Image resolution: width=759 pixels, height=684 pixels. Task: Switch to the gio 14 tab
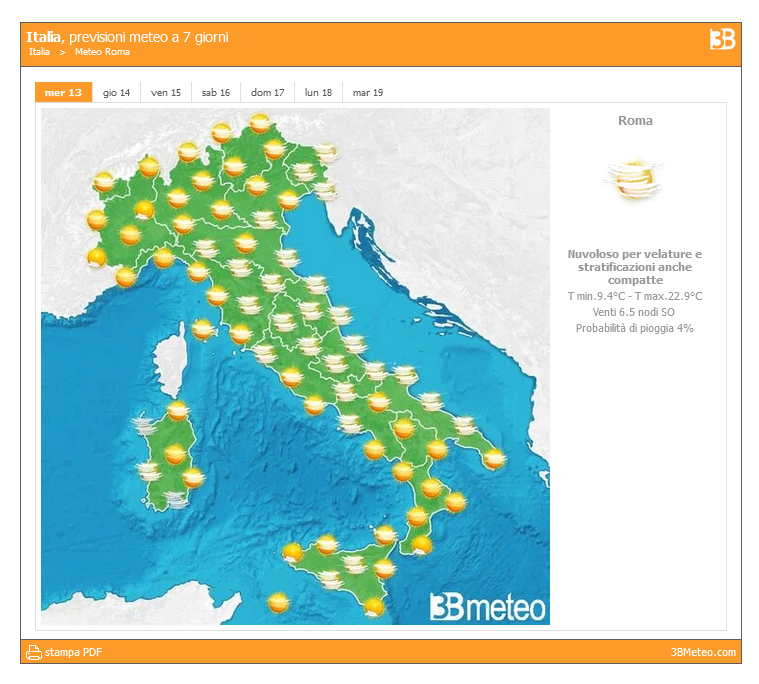[x=116, y=93]
